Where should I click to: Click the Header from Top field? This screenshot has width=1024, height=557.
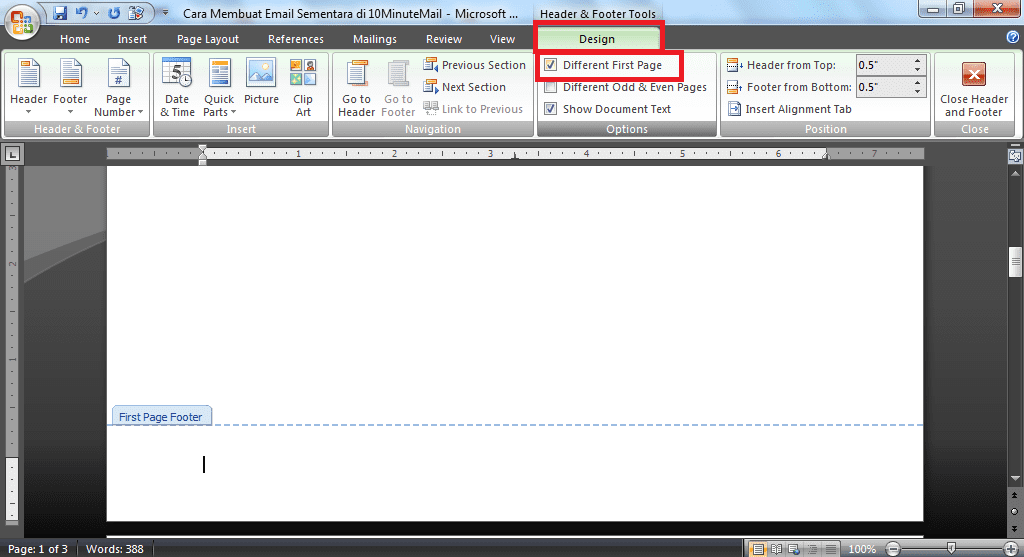pyautogui.click(x=884, y=65)
